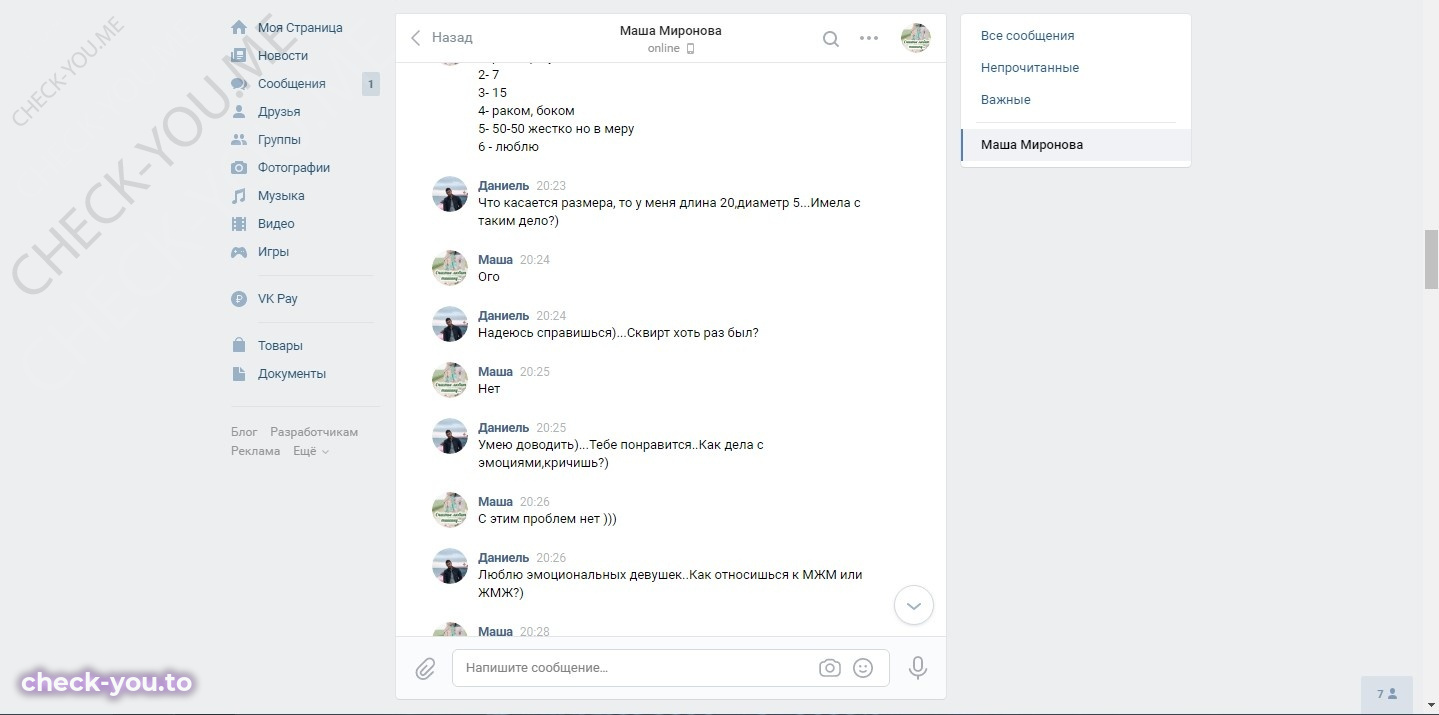The height and width of the screenshot is (715, 1439).
Task: Click the paperclip attachment icon
Action: click(425, 668)
